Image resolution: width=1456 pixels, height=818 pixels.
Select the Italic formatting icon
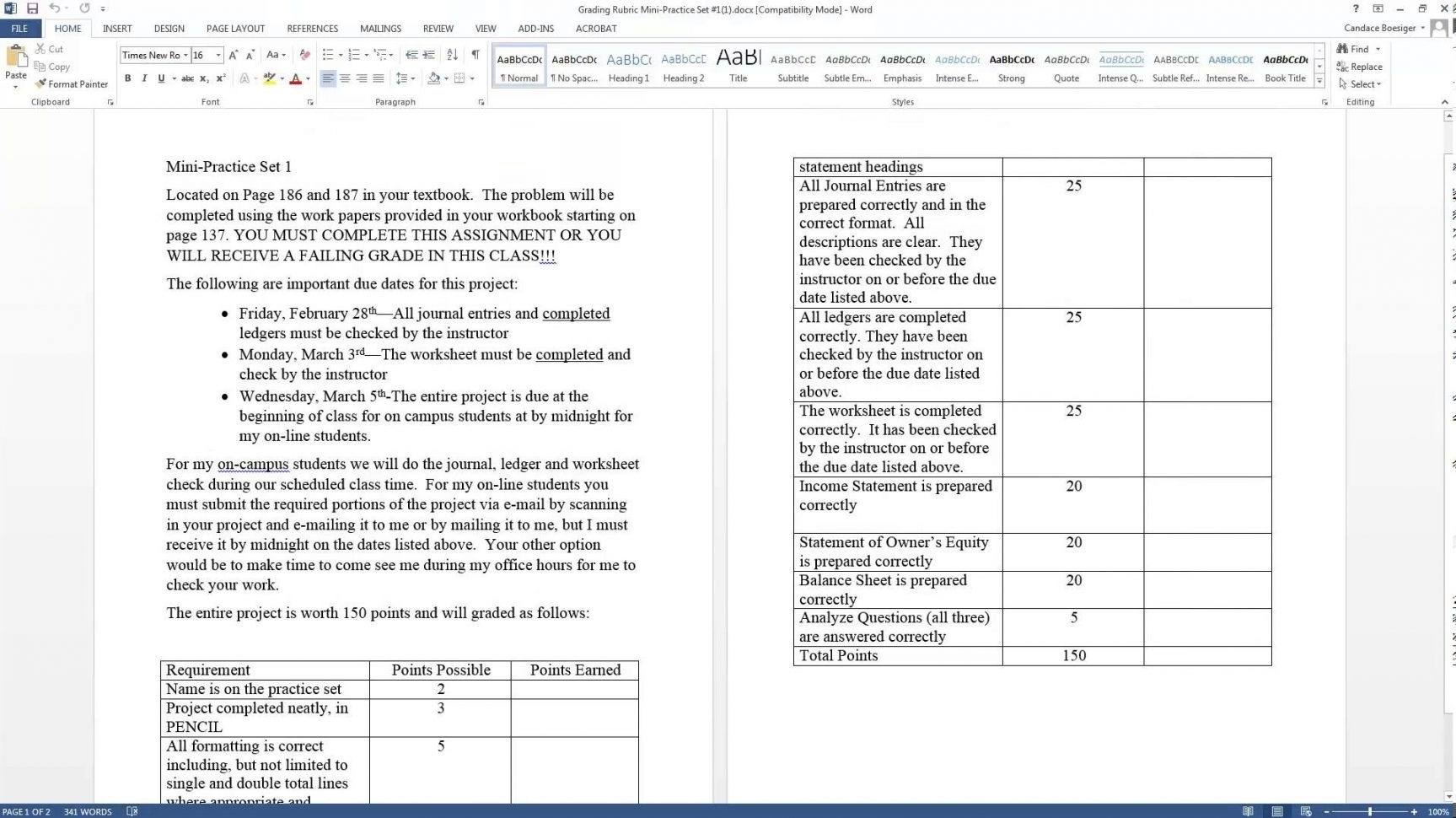[x=143, y=78]
